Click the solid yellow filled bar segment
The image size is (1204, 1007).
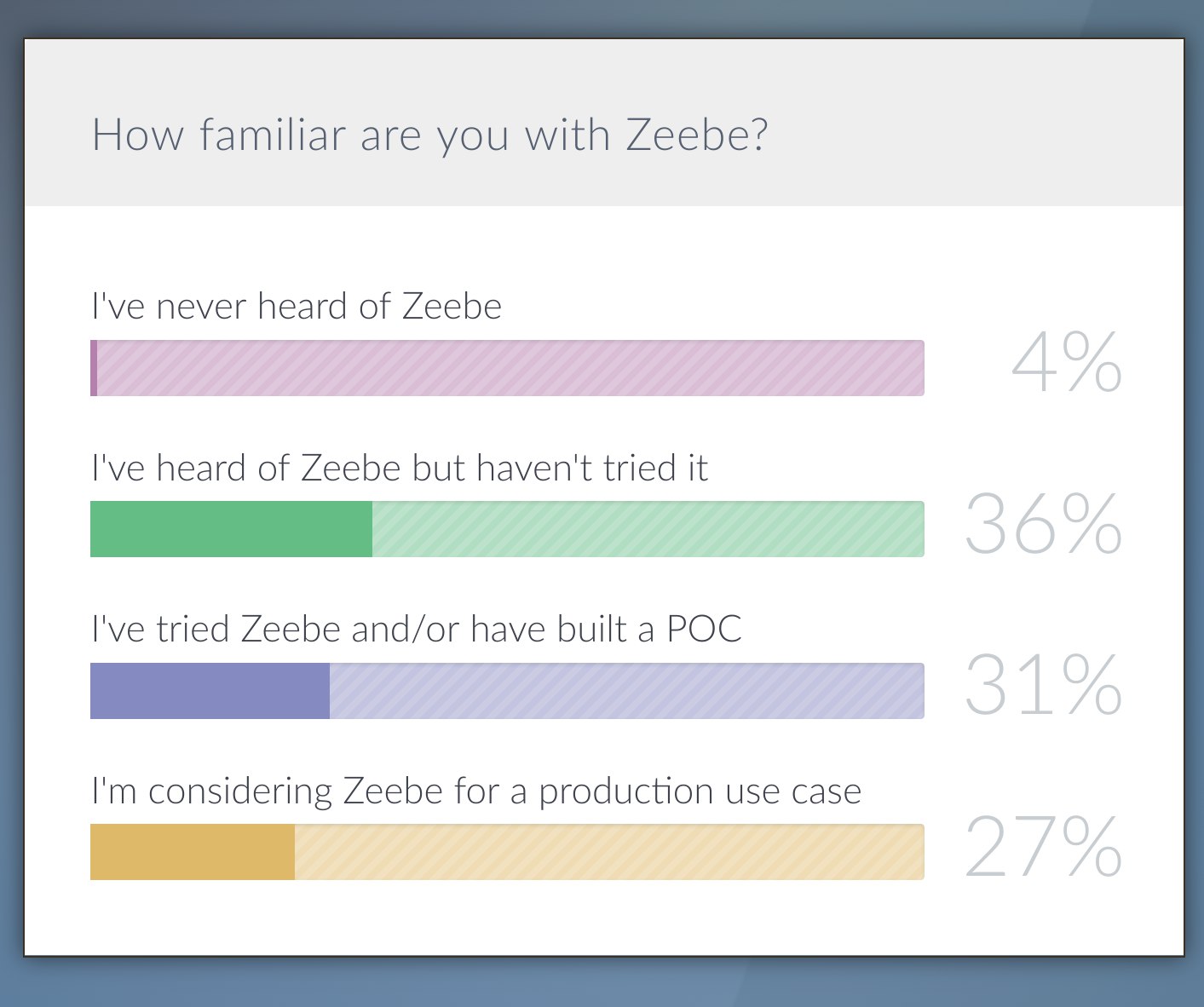point(193,852)
